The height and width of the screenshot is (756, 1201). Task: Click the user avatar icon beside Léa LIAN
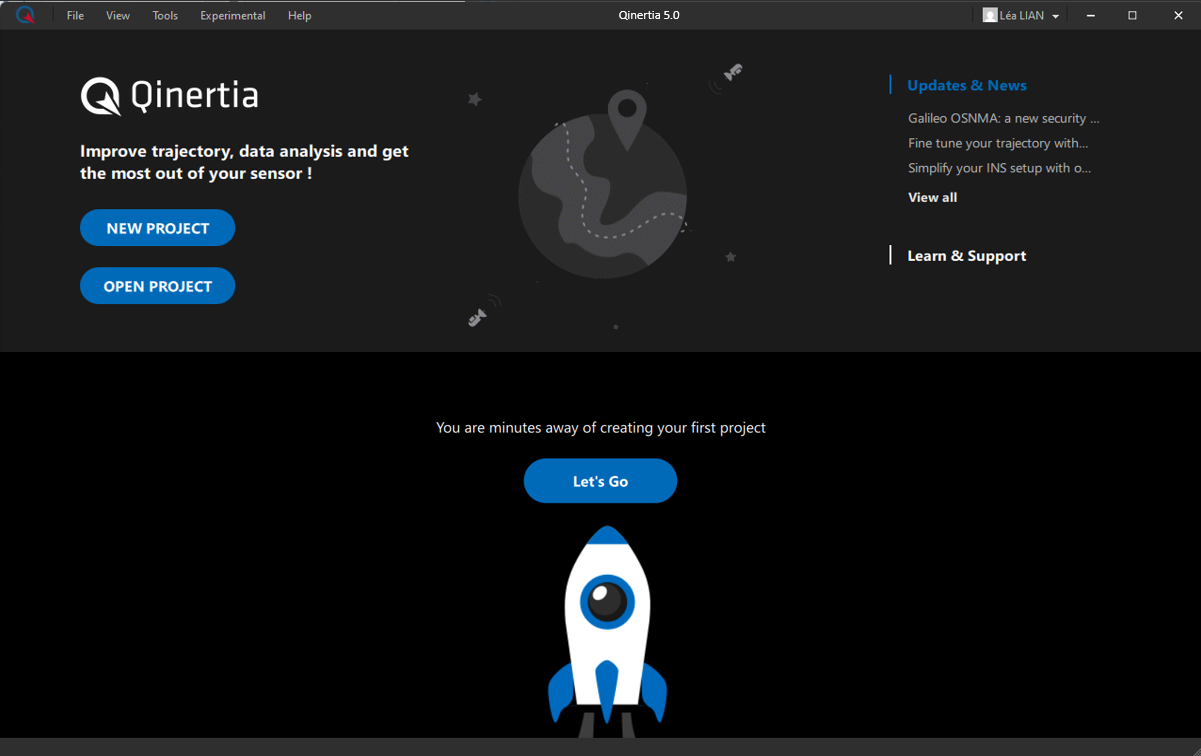(990, 15)
